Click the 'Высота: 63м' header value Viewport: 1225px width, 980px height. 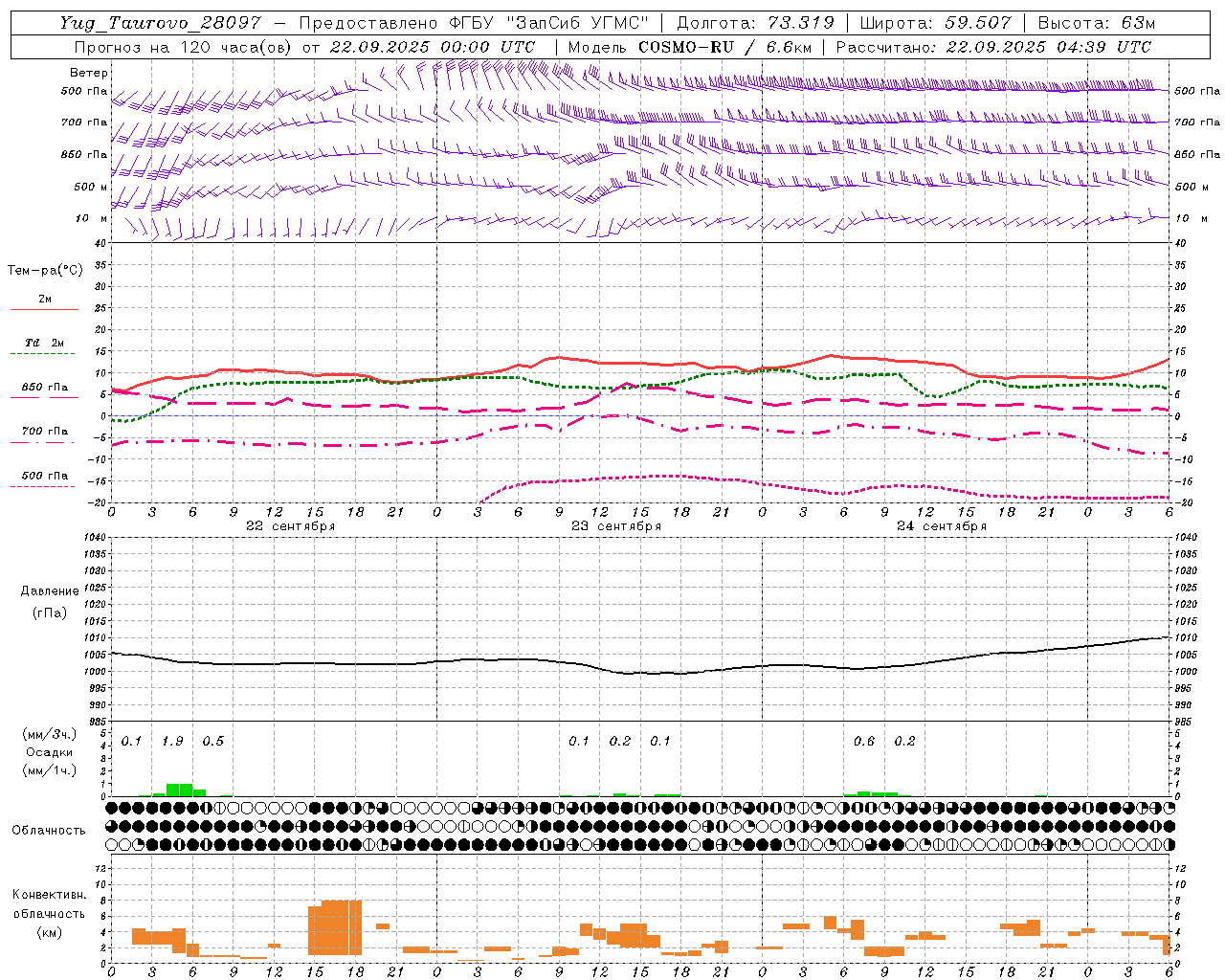[1097, 23]
